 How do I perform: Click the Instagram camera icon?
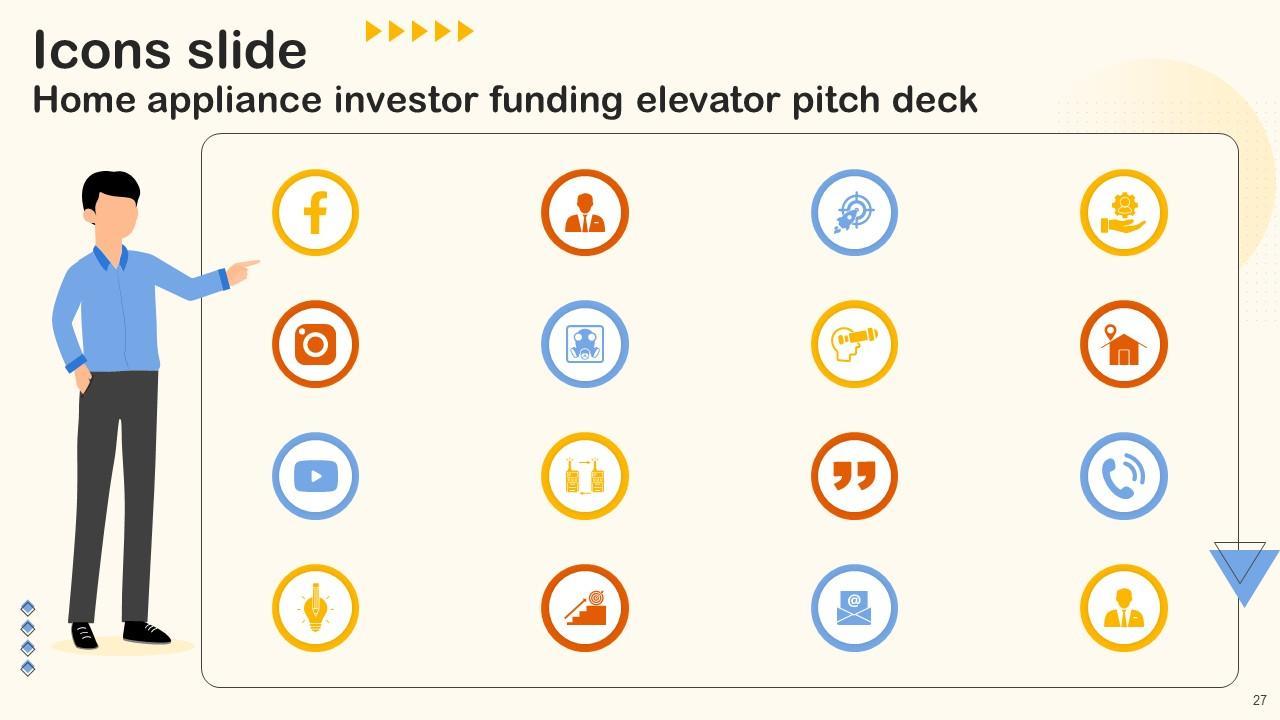tap(315, 344)
